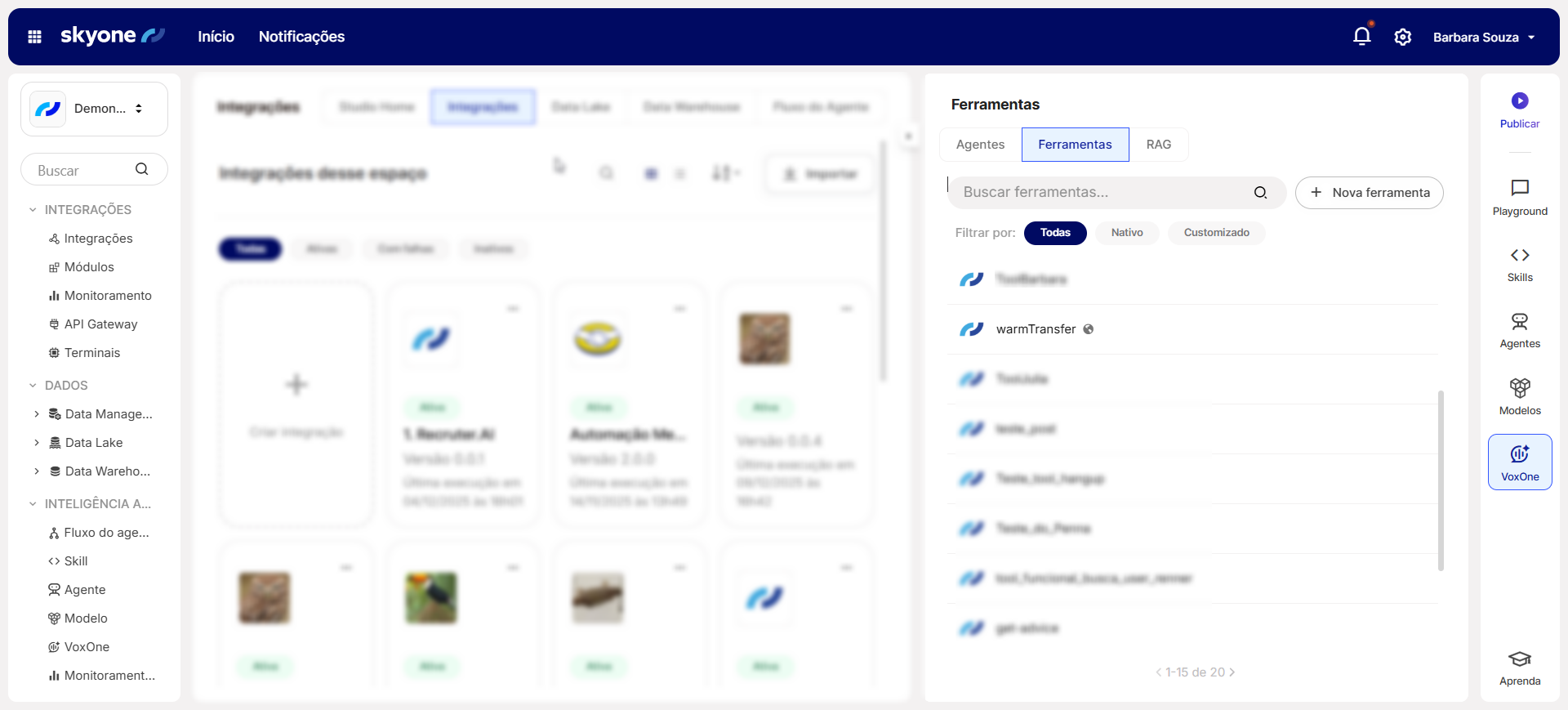
Task: Select the Todas tools filter
Action: click(x=1054, y=233)
